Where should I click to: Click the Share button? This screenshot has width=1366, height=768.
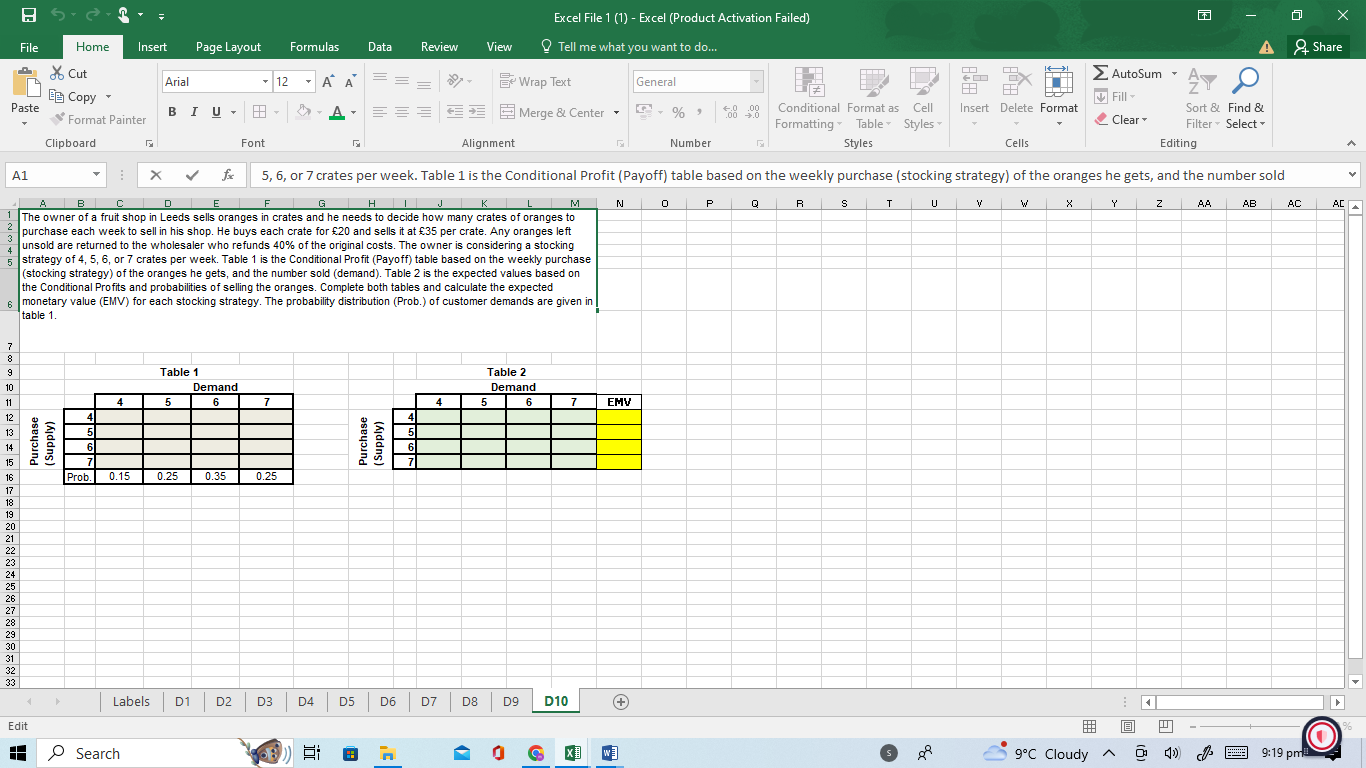1318,47
